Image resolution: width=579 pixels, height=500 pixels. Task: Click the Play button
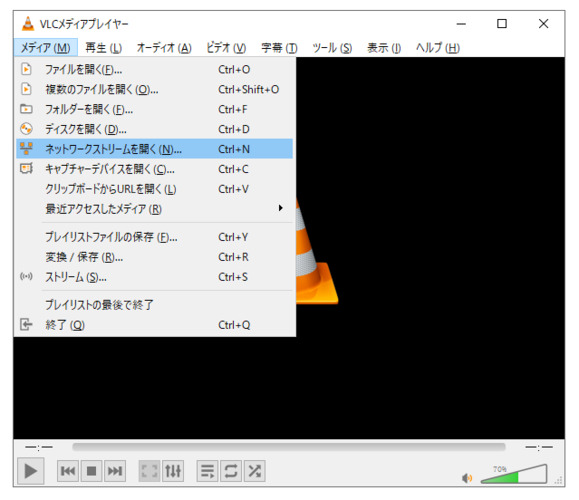pos(31,471)
